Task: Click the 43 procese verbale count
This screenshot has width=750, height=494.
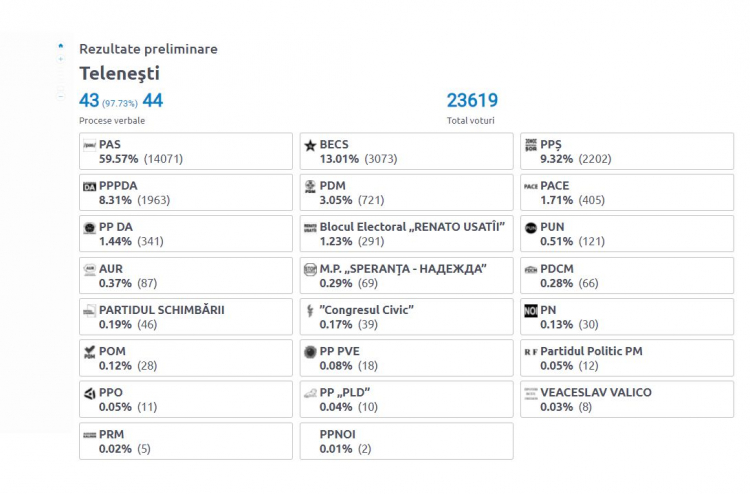Action: 89,100
